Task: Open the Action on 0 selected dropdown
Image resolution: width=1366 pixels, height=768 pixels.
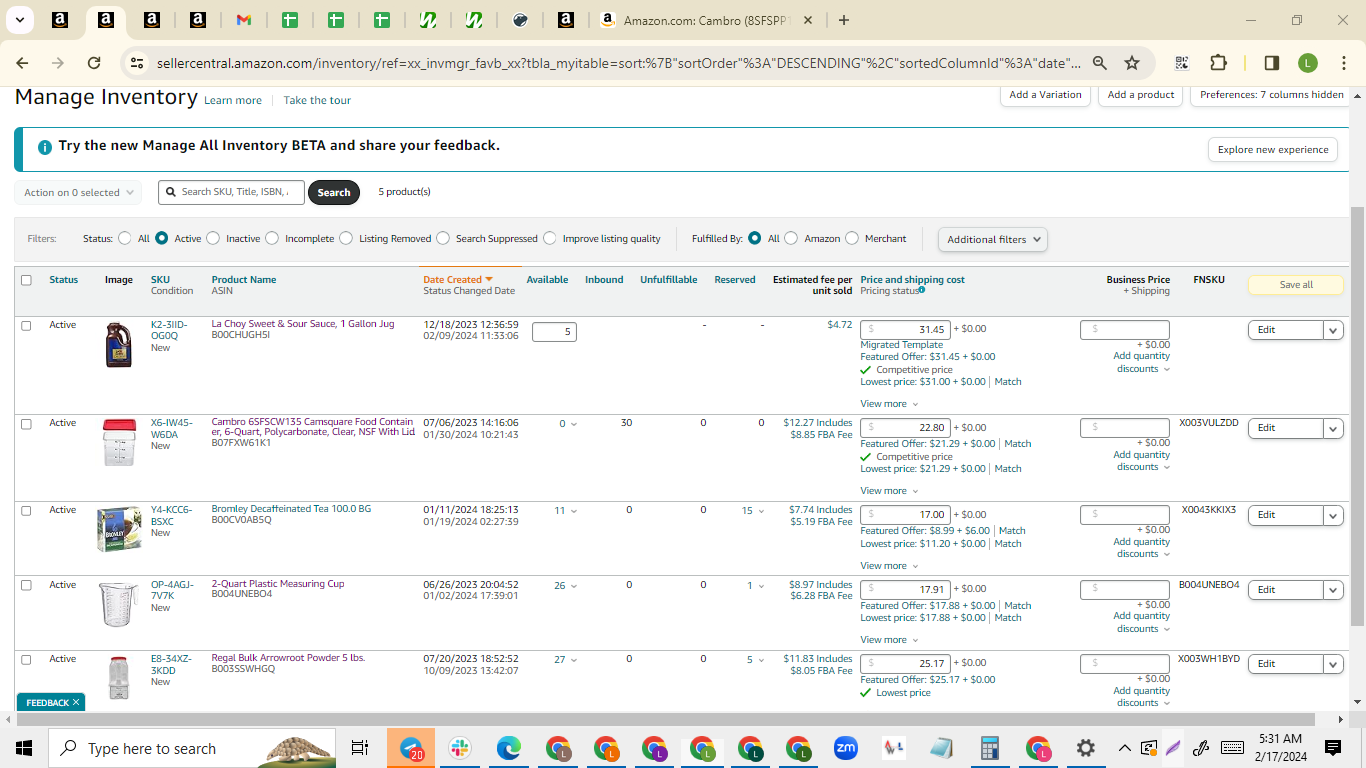Action: [x=78, y=193]
